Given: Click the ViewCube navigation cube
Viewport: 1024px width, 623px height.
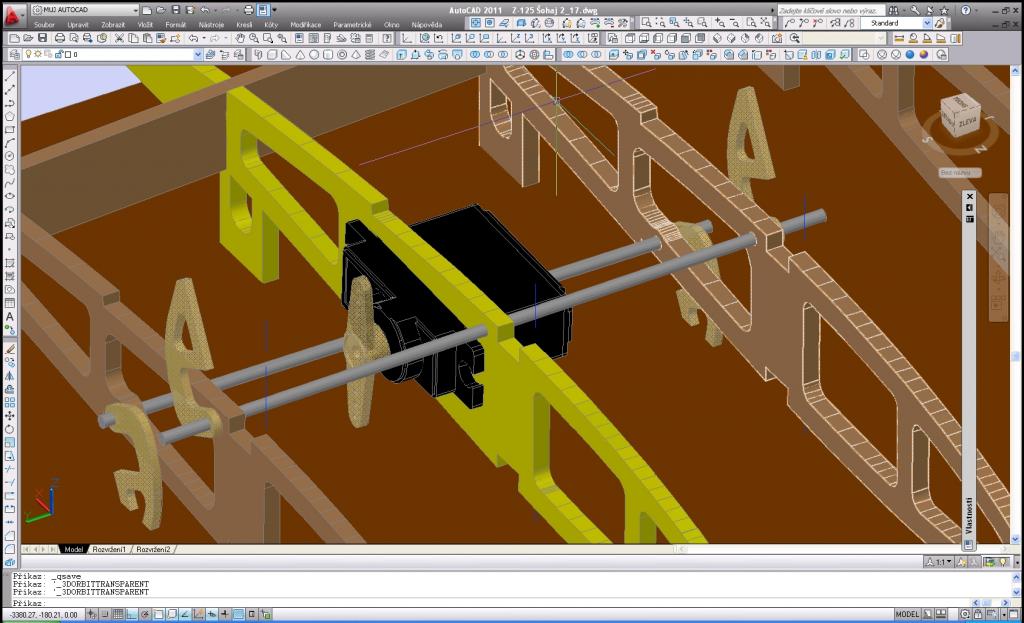Looking at the screenshot, I should [958, 119].
